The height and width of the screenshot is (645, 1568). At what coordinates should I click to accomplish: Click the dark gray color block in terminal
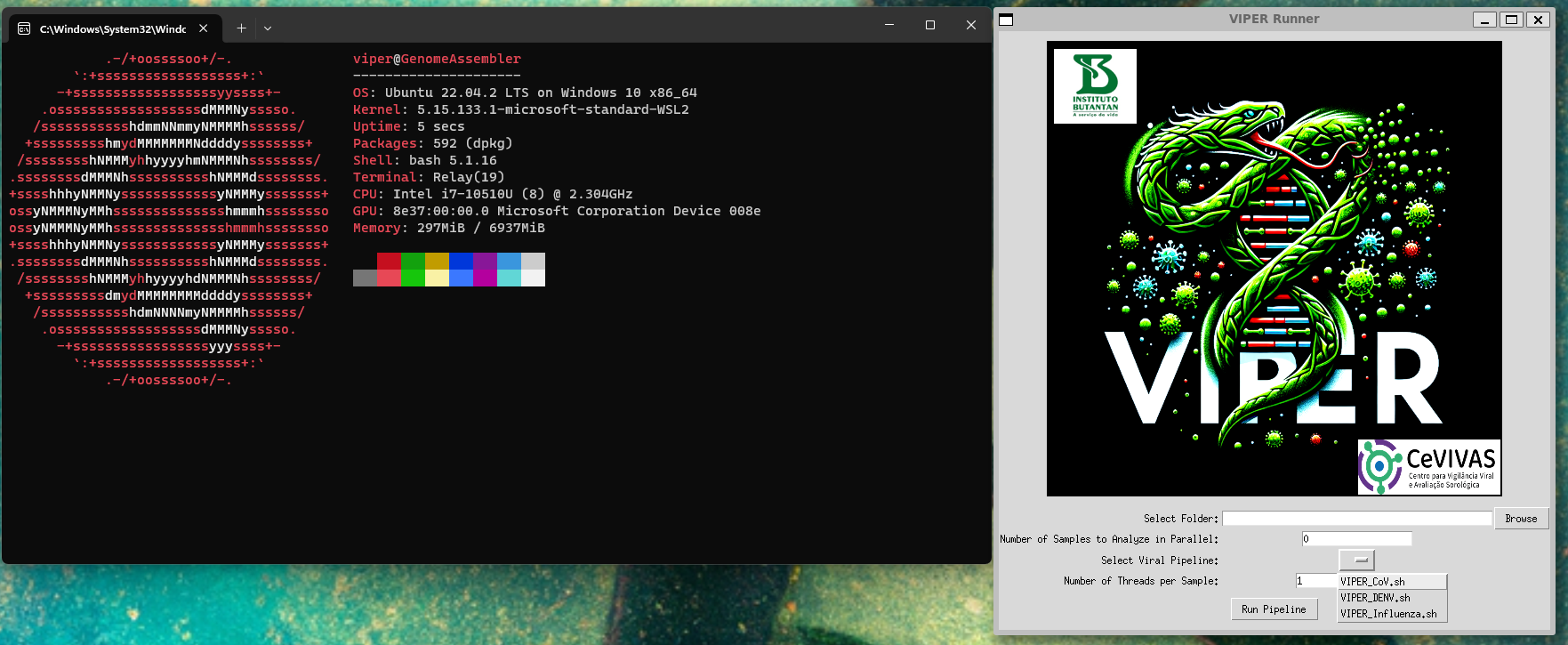point(365,278)
